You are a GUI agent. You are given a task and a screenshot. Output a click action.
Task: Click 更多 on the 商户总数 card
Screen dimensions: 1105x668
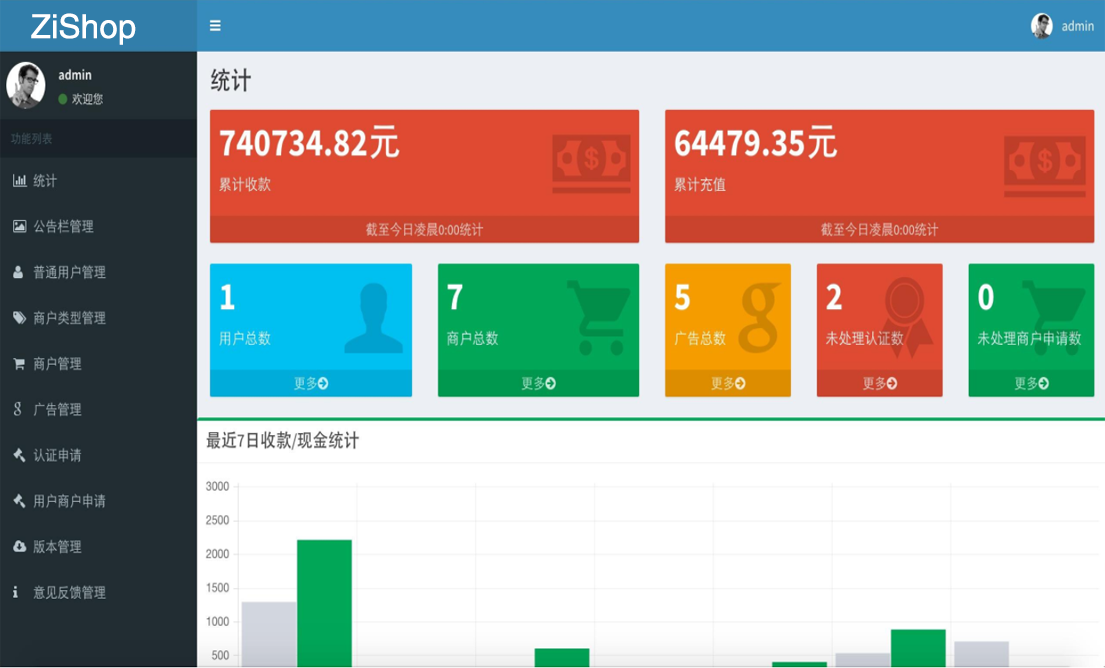pyautogui.click(x=538, y=383)
